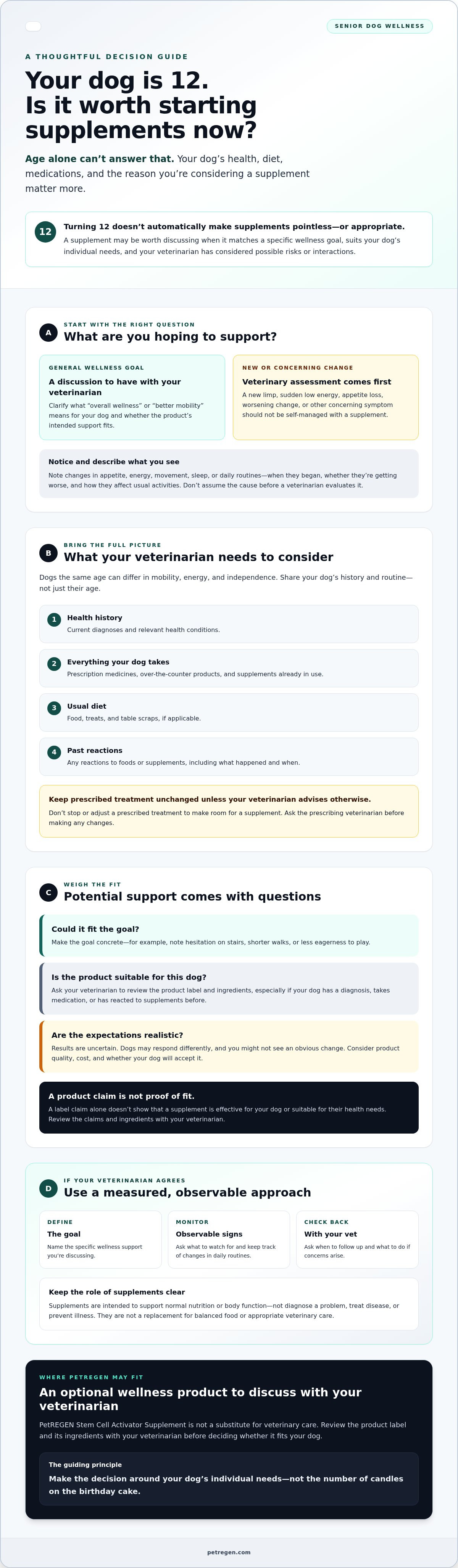Click the Senior Dog Wellness pill tag
Image resolution: width=458 pixels, height=1568 pixels.
pos(379,26)
